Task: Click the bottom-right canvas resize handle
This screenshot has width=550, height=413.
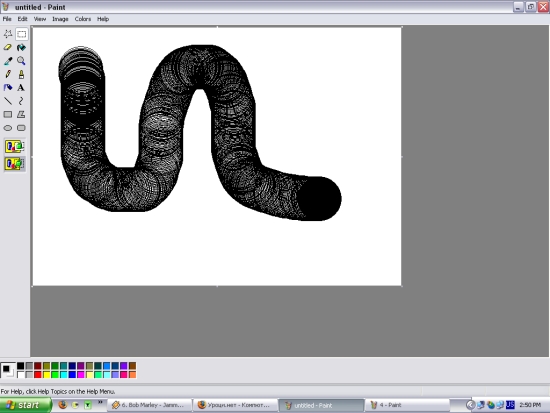Action: pos(402,286)
